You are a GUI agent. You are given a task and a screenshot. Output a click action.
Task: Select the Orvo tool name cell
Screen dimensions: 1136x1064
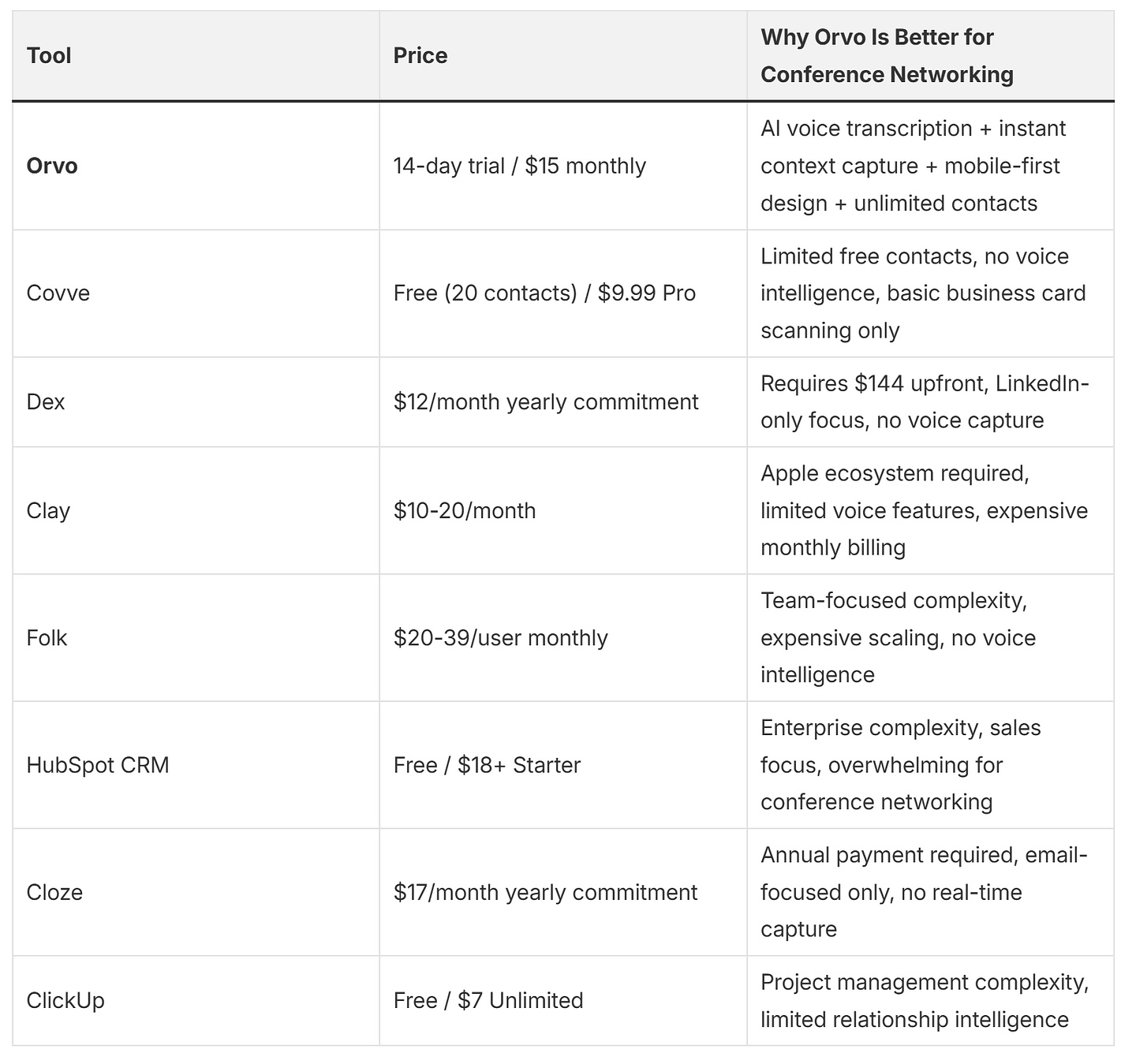(x=196, y=166)
